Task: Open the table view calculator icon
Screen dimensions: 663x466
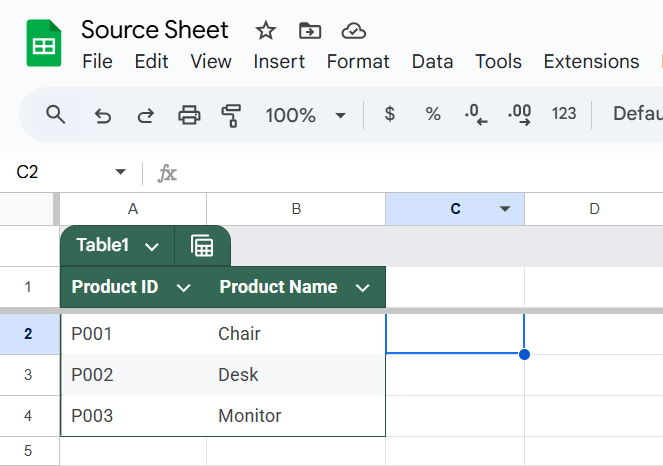Action: click(202, 246)
